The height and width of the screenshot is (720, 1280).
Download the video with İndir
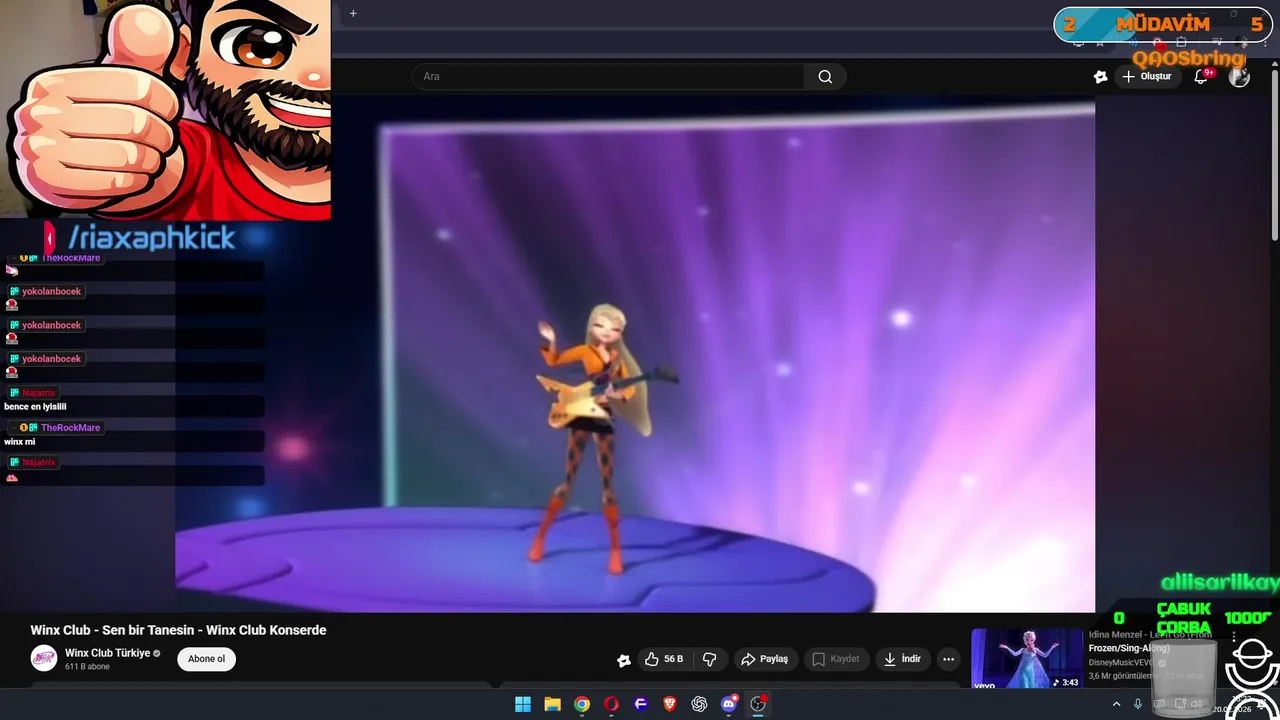pyautogui.click(x=902, y=659)
